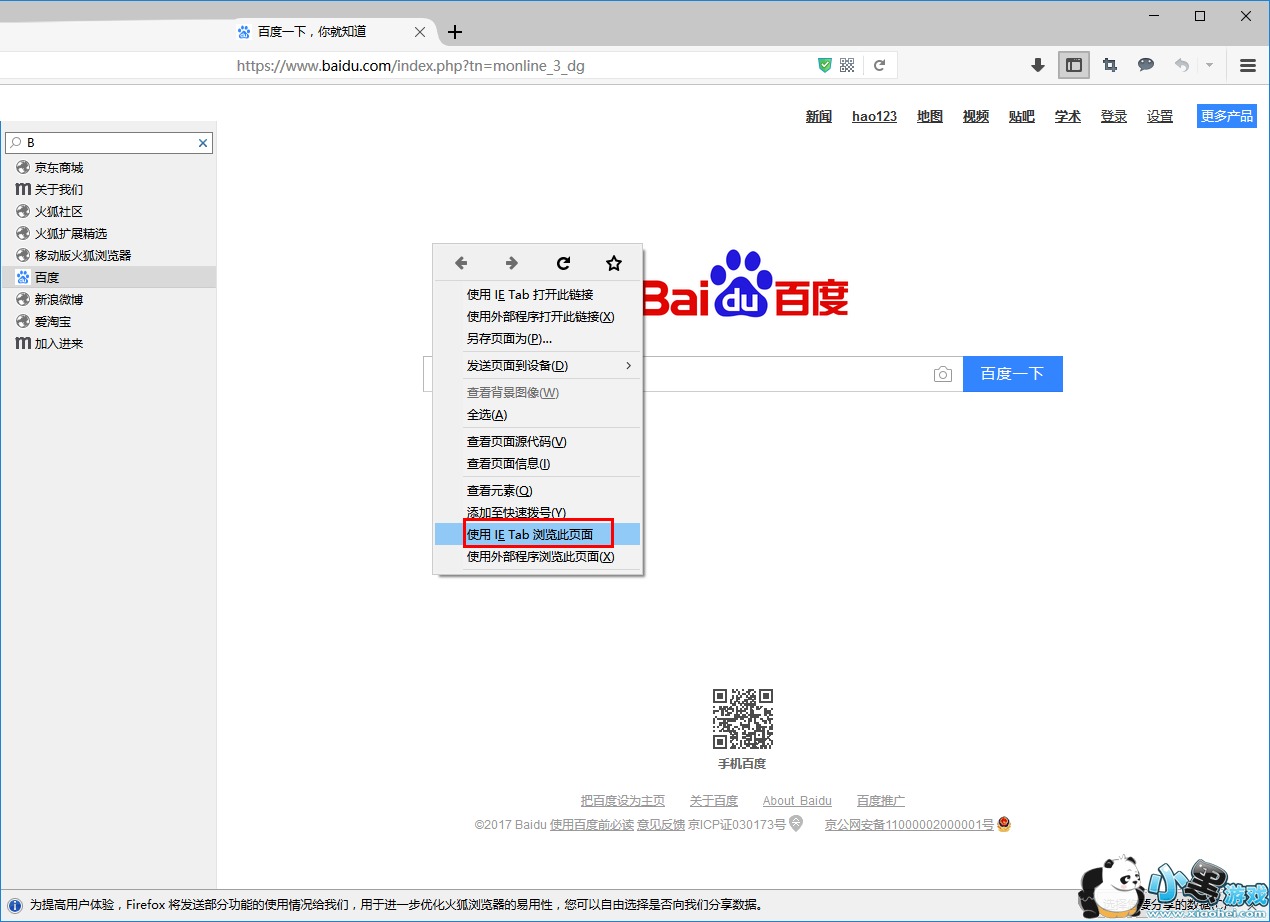The width and height of the screenshot is (1270, 922).
Task: Open the 贴吧 link
Action: pyautogui.click(x=1022, y=116)
